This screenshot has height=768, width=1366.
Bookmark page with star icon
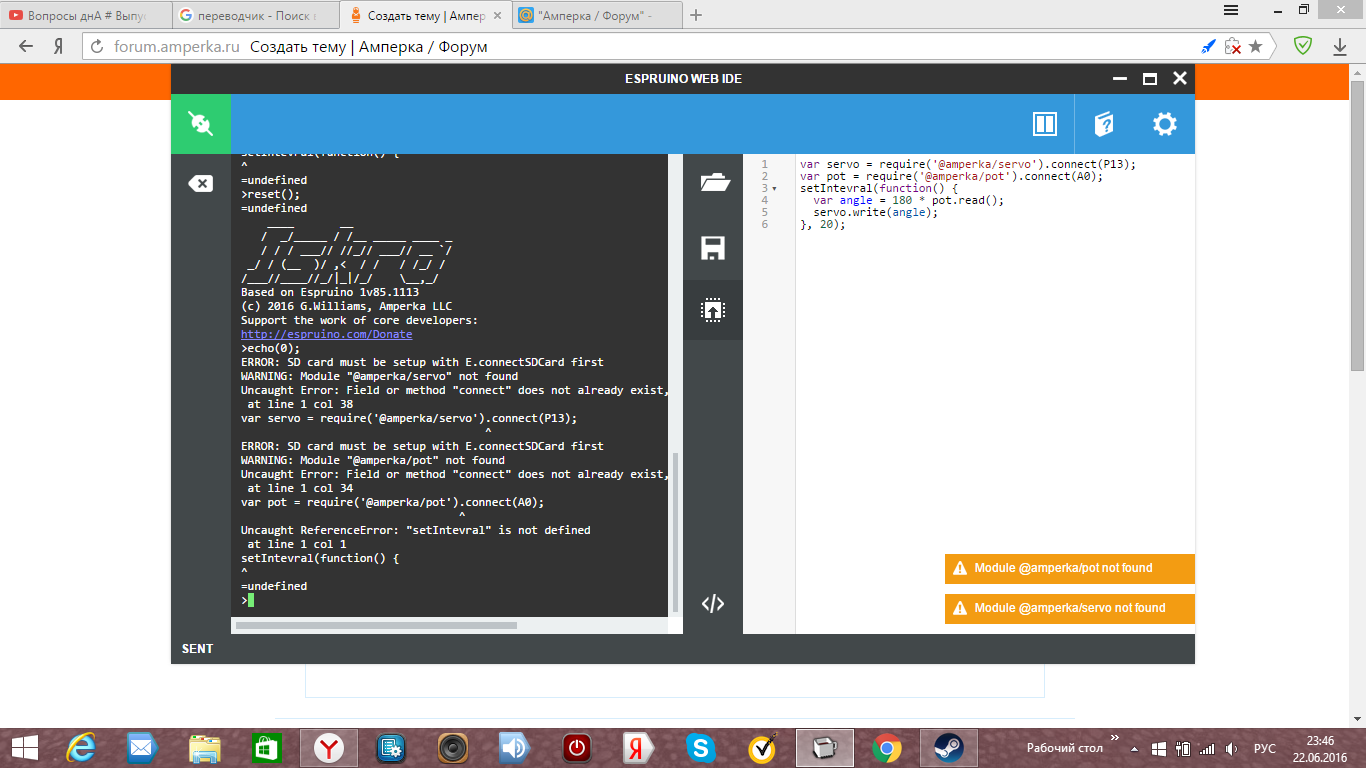pos(1256,46)
